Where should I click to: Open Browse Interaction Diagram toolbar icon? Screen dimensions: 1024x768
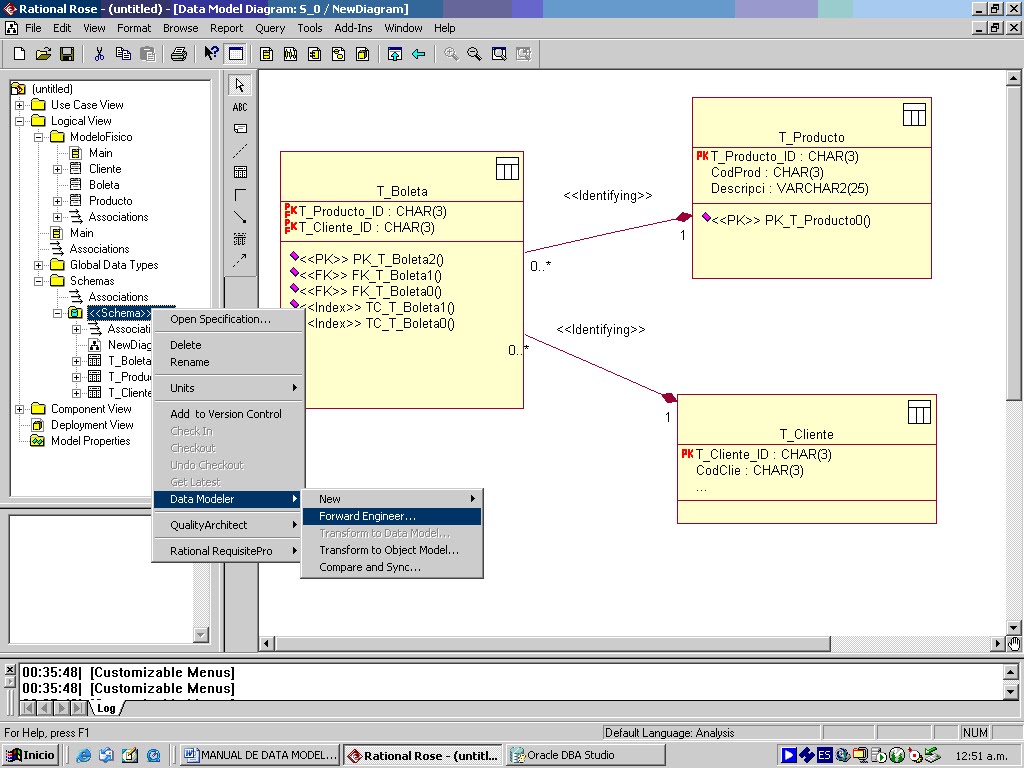point(290,54)
